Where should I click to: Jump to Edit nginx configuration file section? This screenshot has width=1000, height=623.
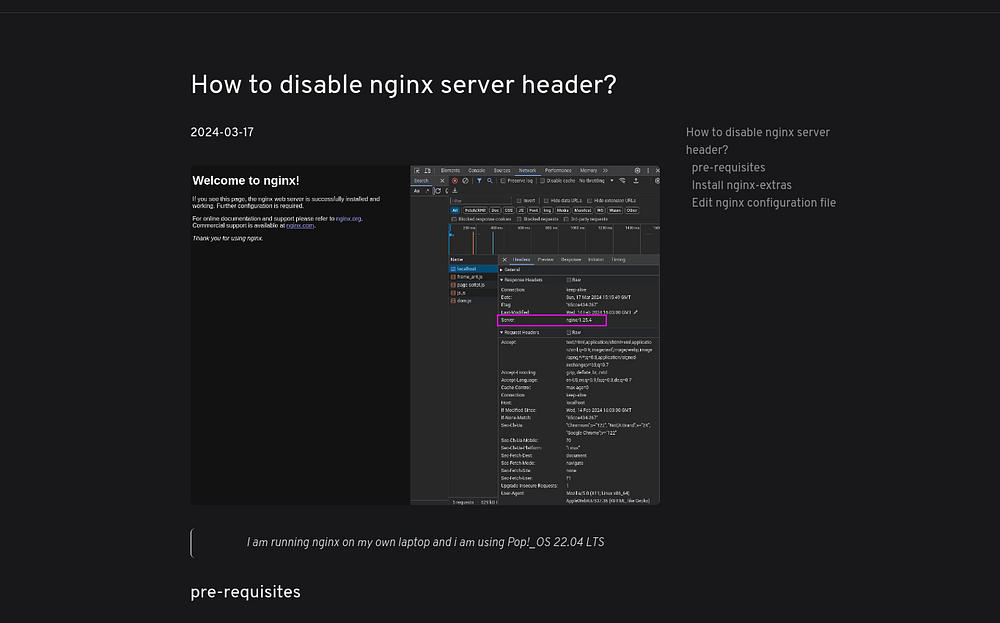pyautogui.click(x=763, y=203)
